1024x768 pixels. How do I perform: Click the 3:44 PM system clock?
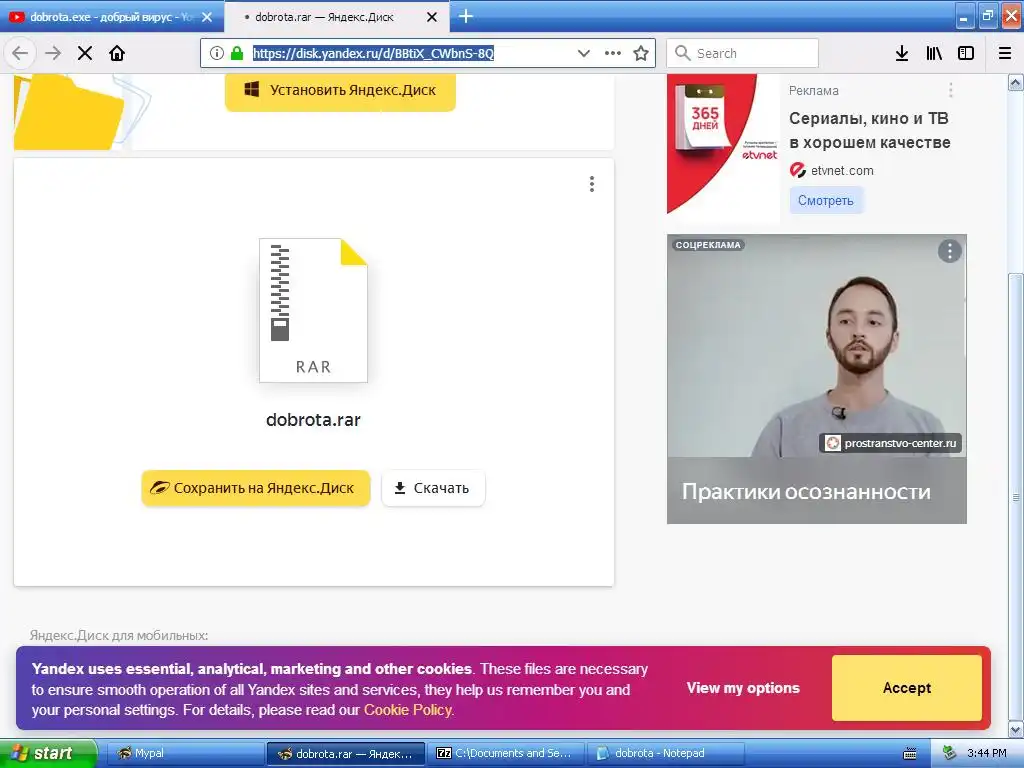click(987, 753)
